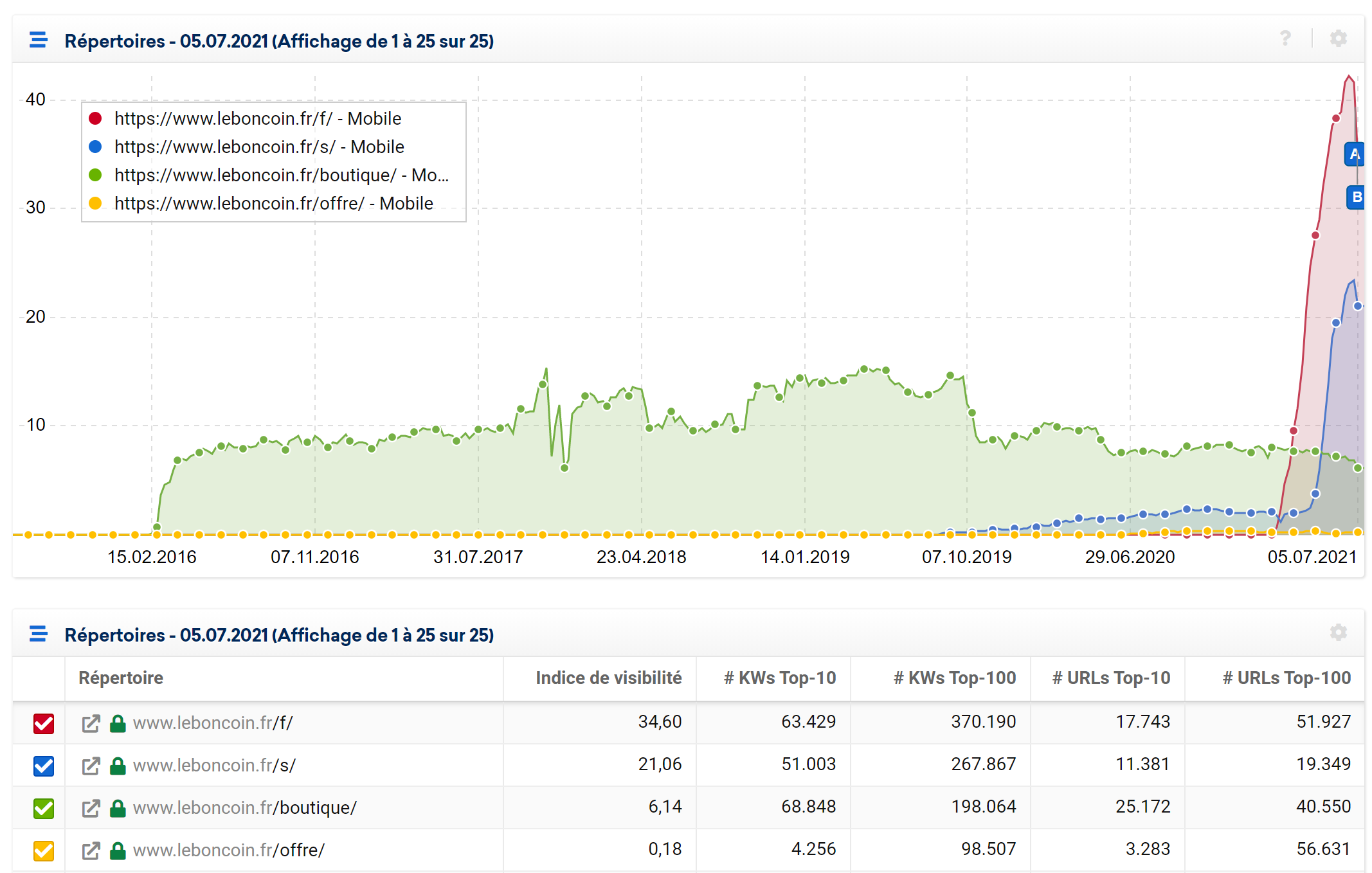1372x873 pixels.
Task: Click KWs Top-100 value 267.867
Action: [x=984, y=764]
